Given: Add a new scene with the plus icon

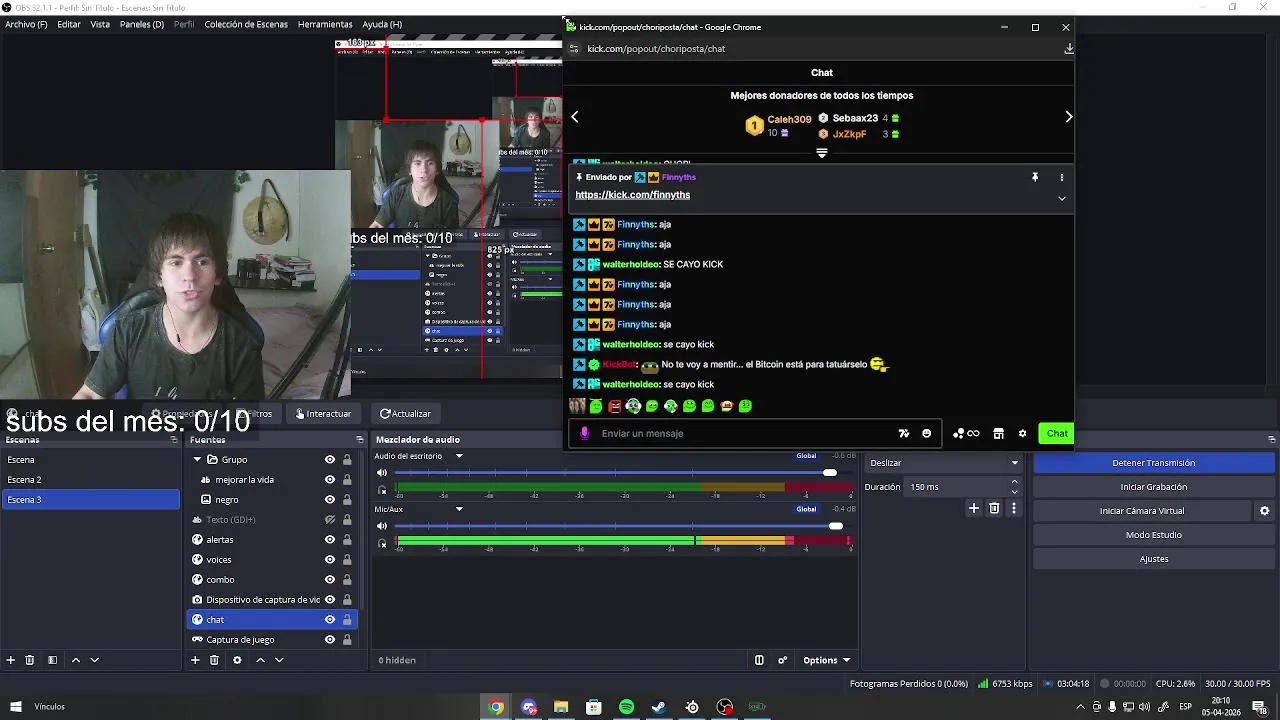Looking at the screenshot, I should tap(11, 660).
